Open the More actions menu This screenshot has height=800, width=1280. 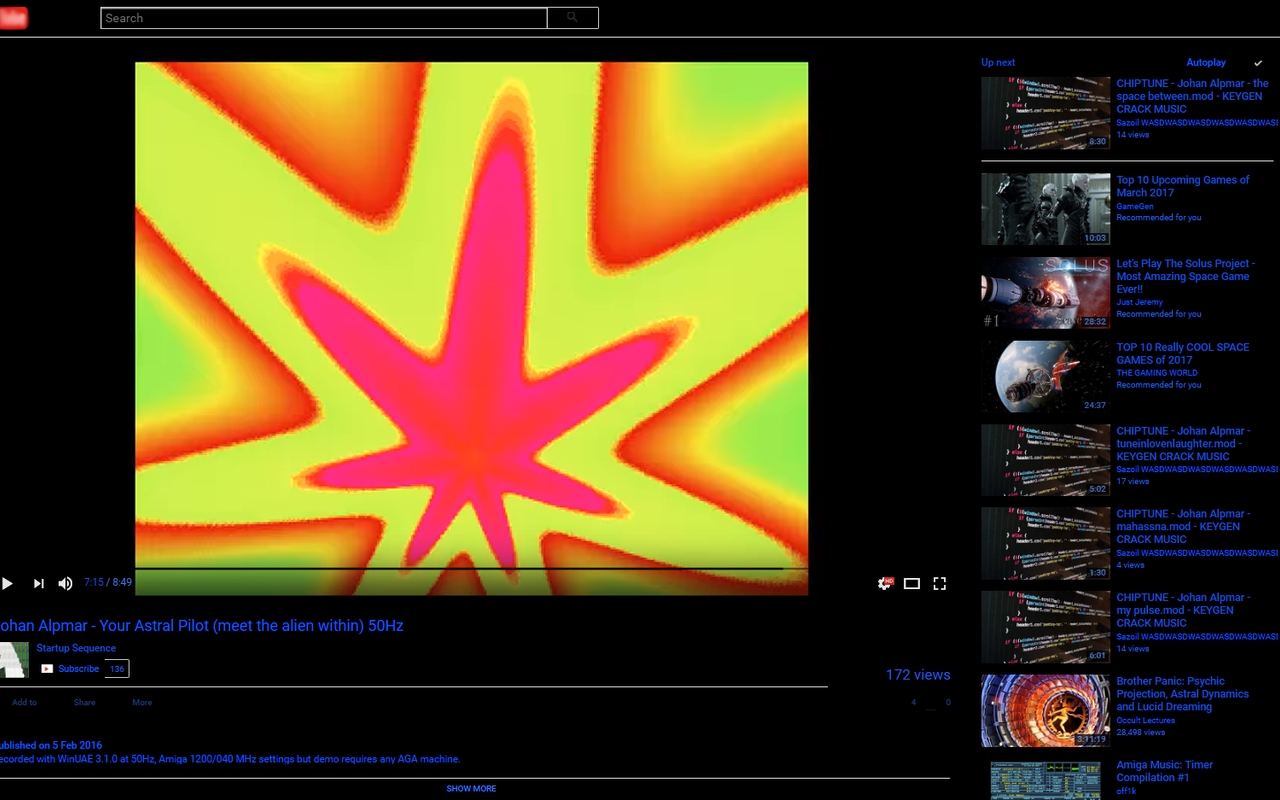pyautogui.click(x=142, y=703)
